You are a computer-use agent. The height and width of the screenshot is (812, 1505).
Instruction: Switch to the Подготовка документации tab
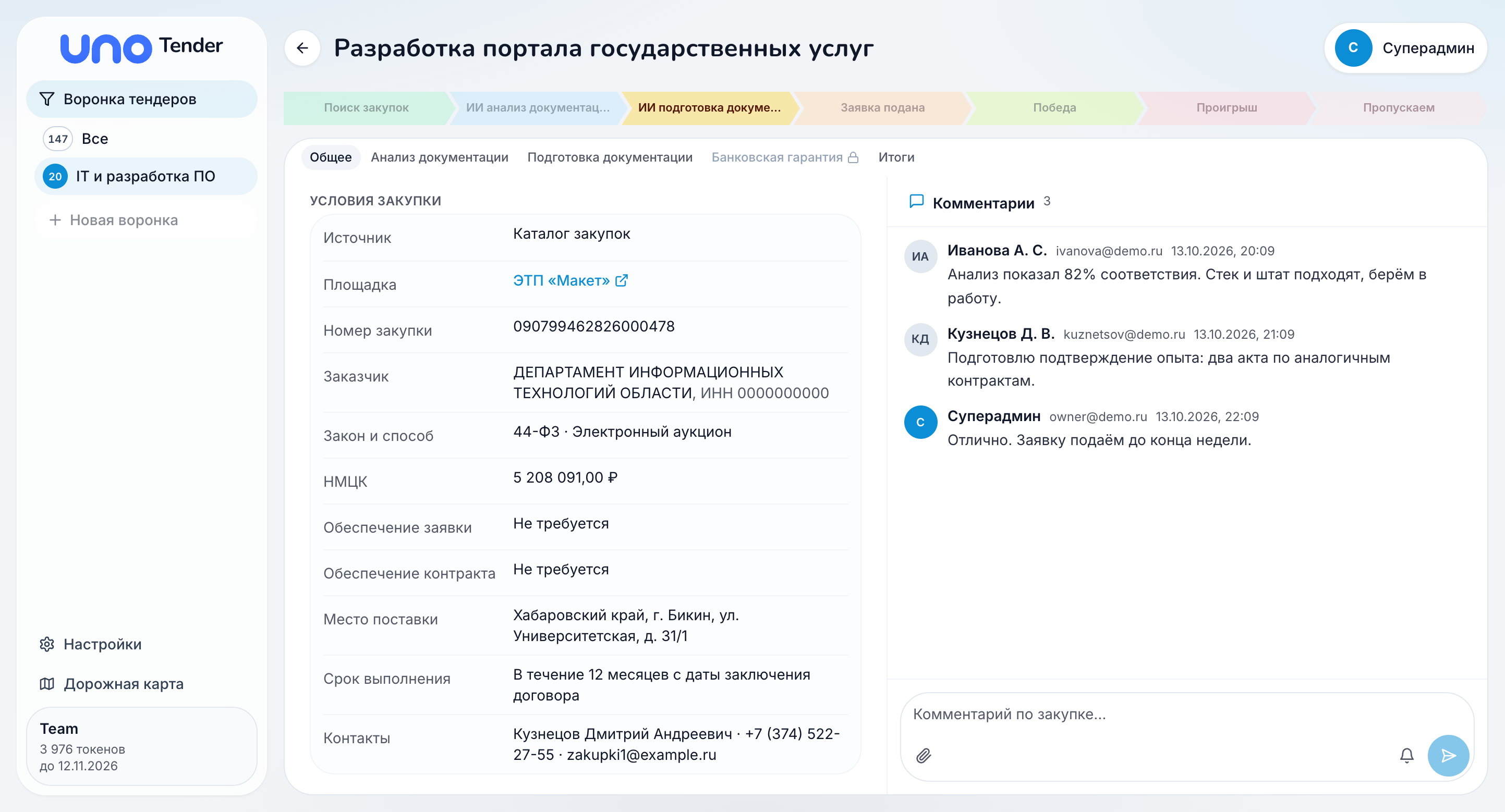(x=610, y=157)
